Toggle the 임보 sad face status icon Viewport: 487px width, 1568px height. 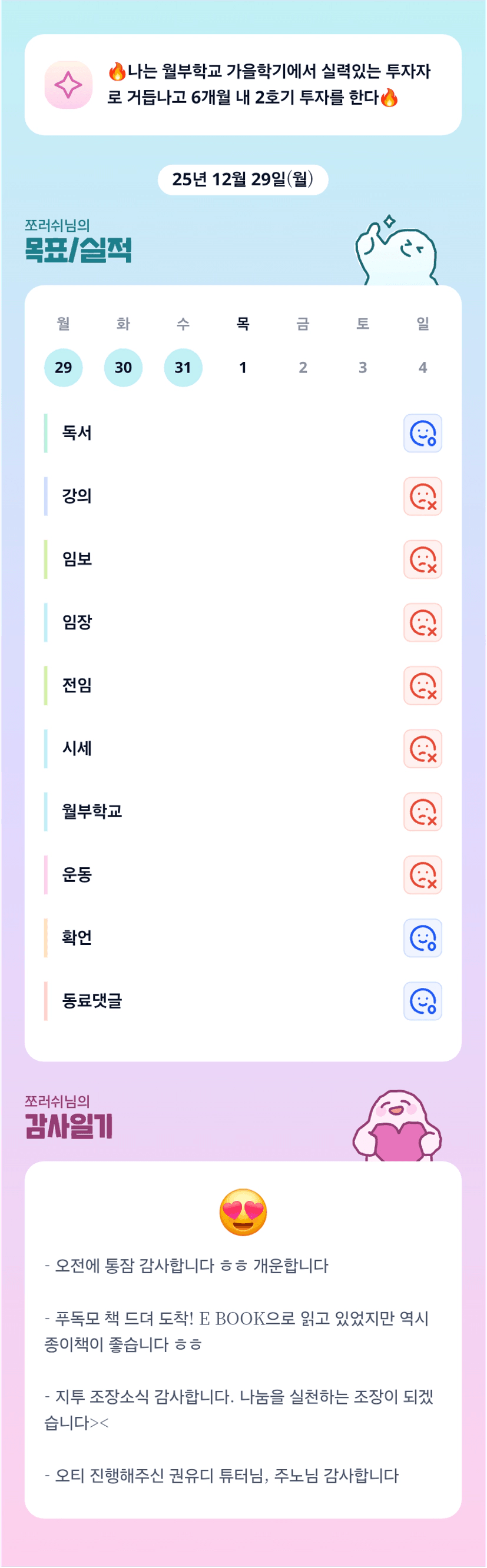pos(422,560)
